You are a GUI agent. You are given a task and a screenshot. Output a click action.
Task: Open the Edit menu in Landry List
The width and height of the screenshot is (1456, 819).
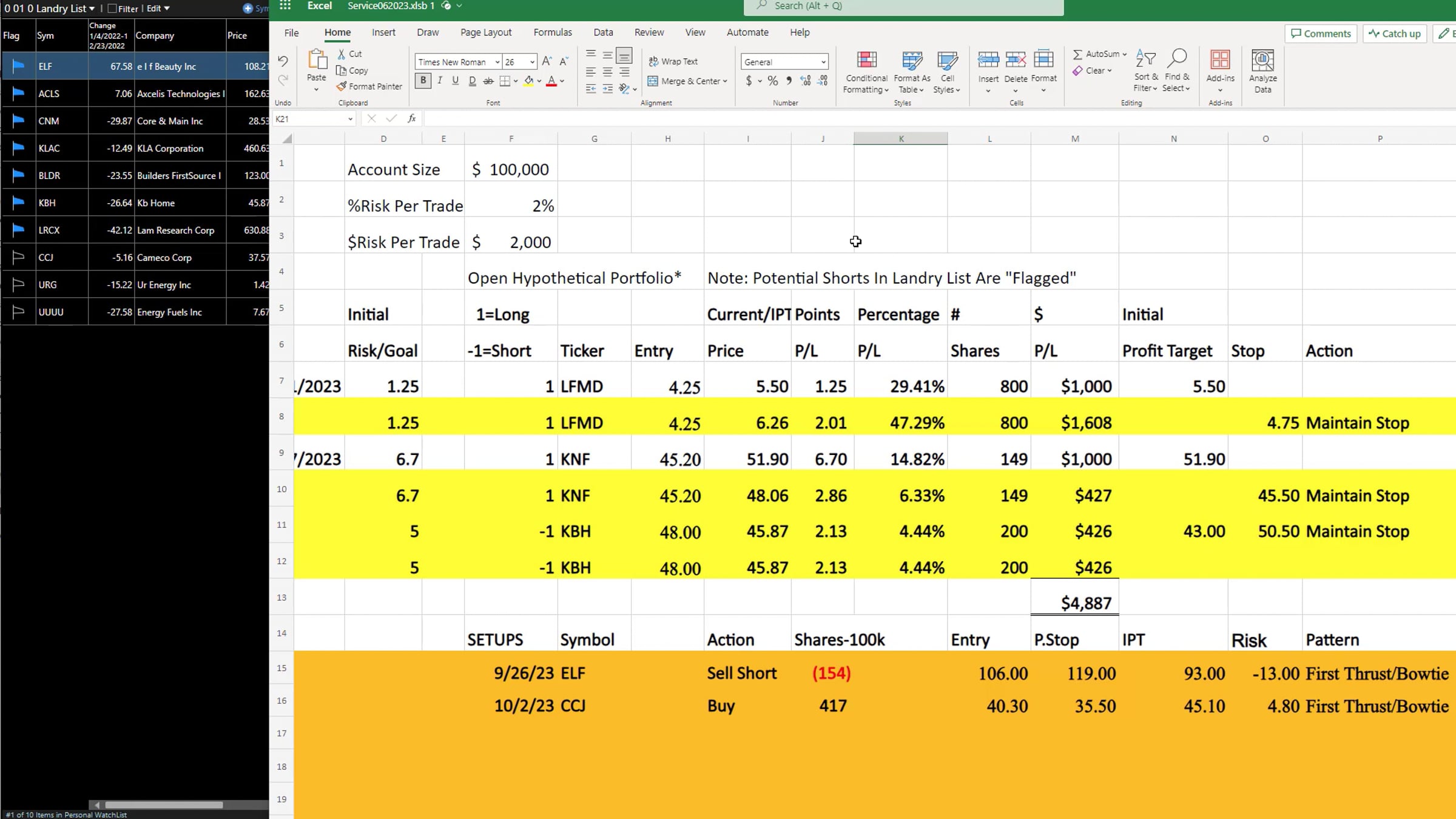(x=158, y=8)
